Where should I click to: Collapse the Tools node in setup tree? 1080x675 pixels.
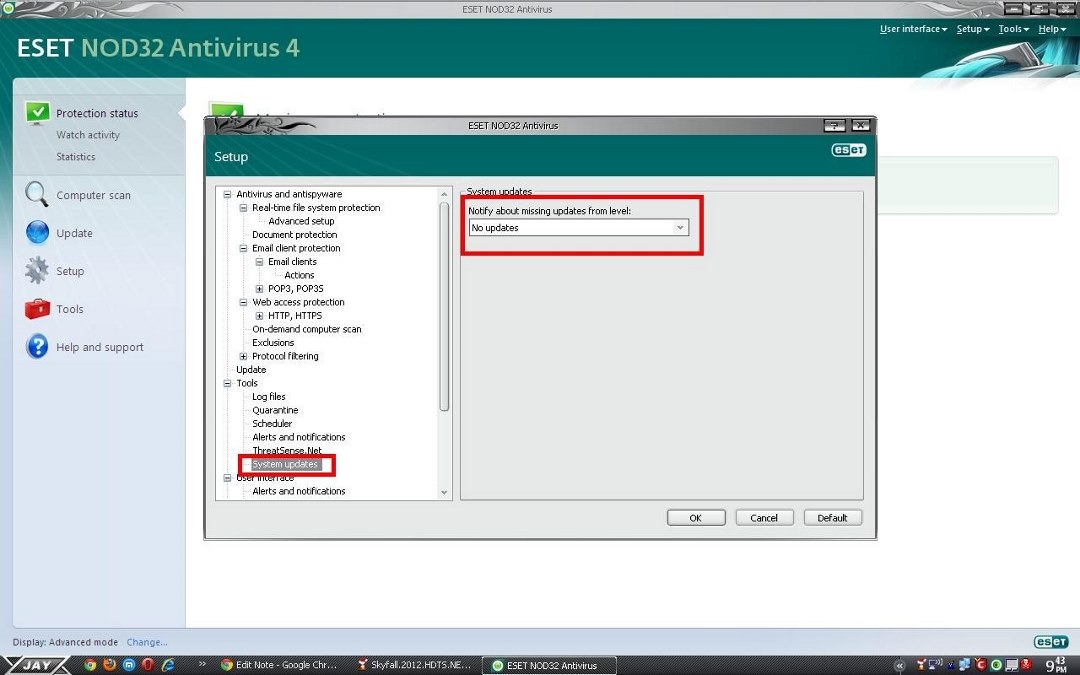click(x=227, y=383)
